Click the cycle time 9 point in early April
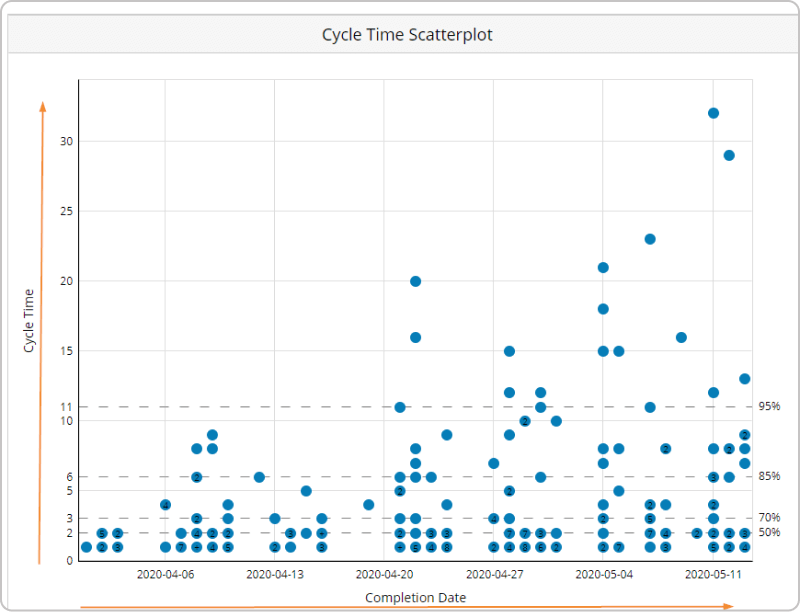The height and width of the screenshot is (612, 800). click(x=212, y=435)
